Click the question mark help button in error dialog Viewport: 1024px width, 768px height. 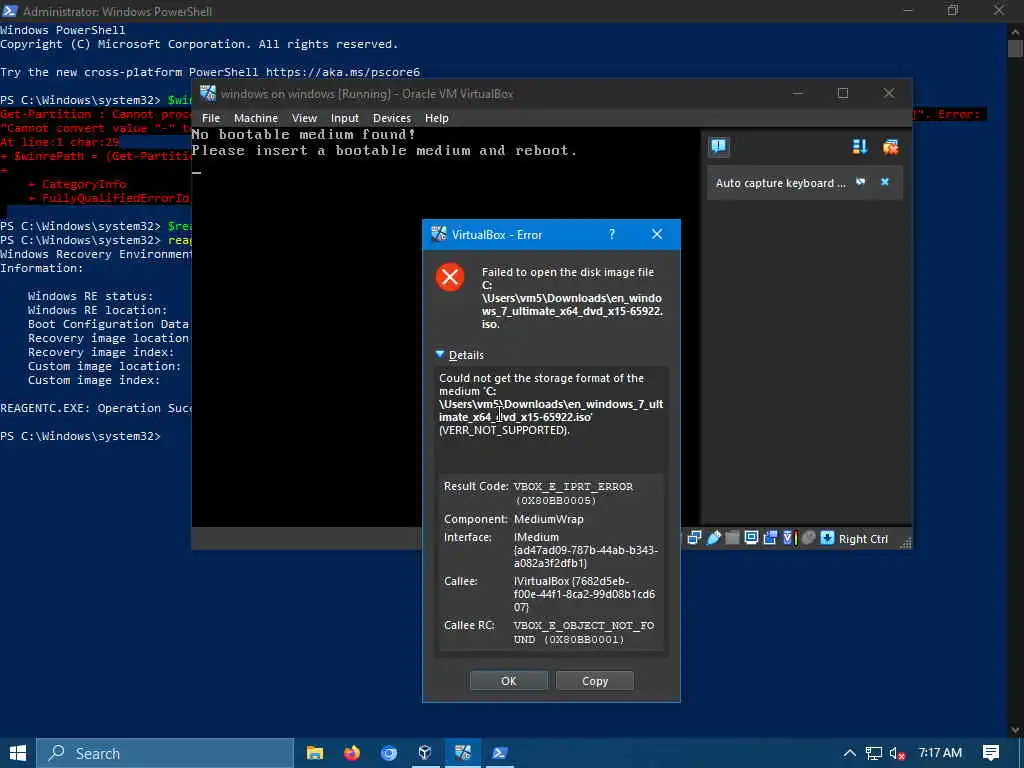[x=612, y=234]
